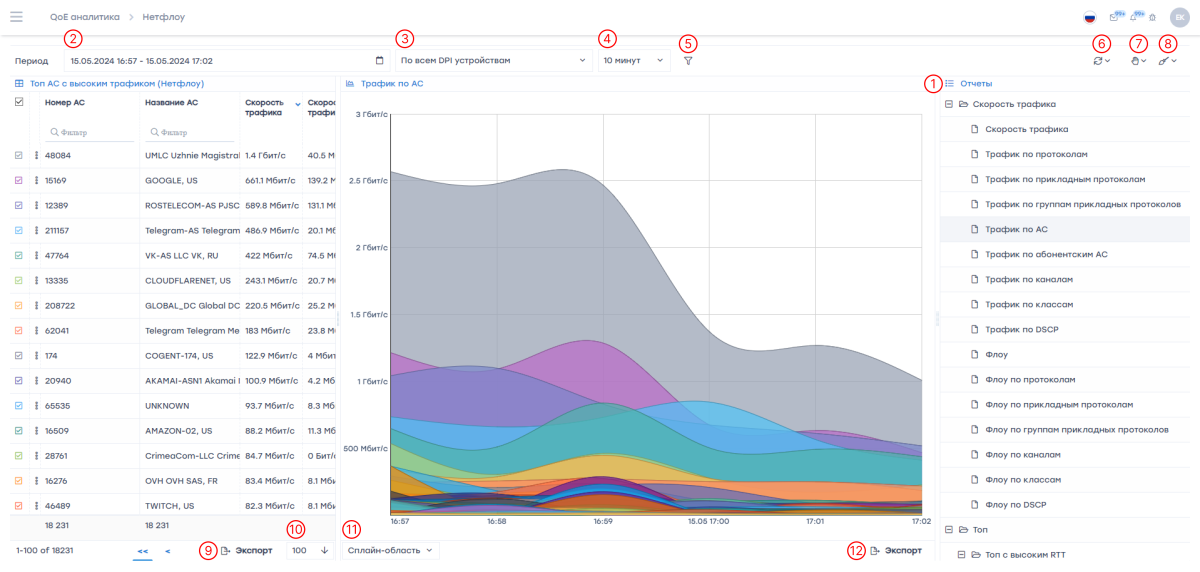Click the hand pointer mode icon

click(1137, 62)
